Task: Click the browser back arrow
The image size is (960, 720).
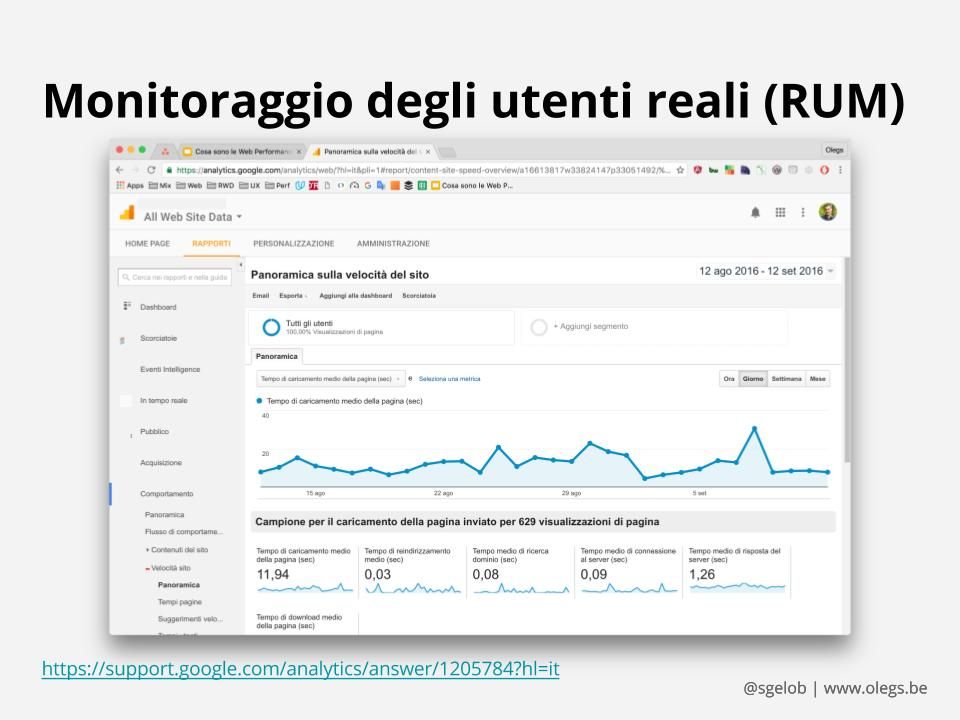Action: point(120,170)
